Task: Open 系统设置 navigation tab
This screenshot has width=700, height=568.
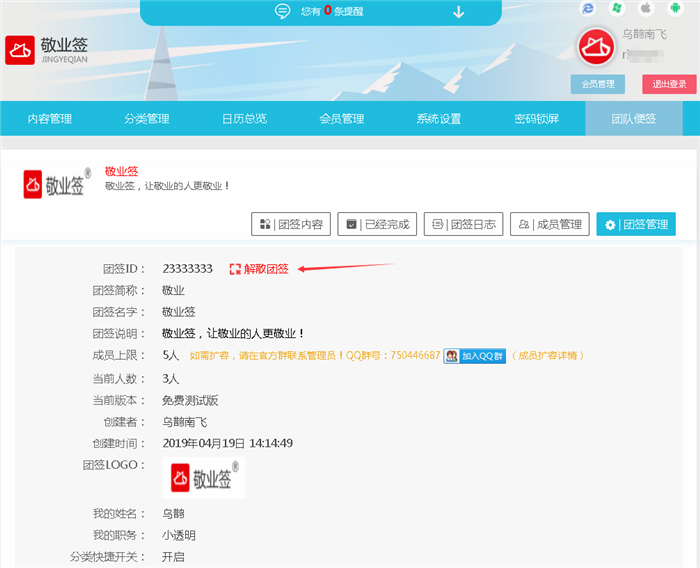Action: (x=439, y=118)
